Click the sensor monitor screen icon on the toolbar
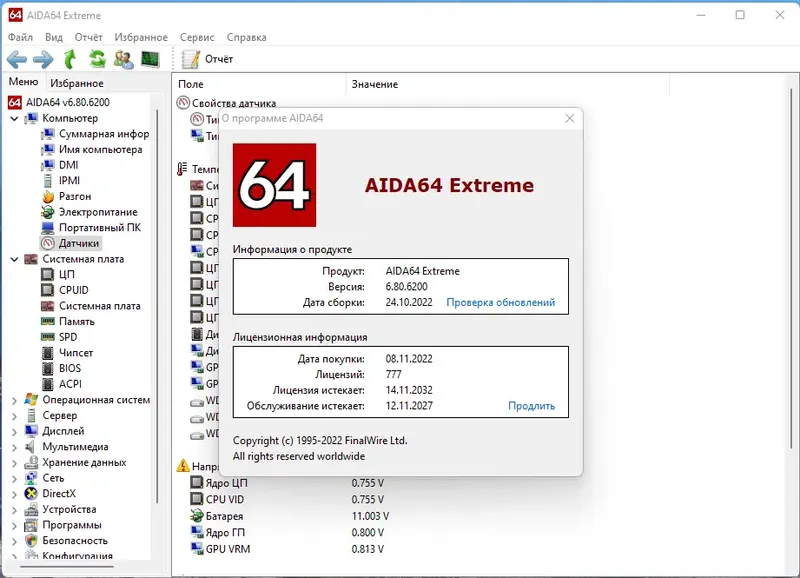 [x=148, y=59]
